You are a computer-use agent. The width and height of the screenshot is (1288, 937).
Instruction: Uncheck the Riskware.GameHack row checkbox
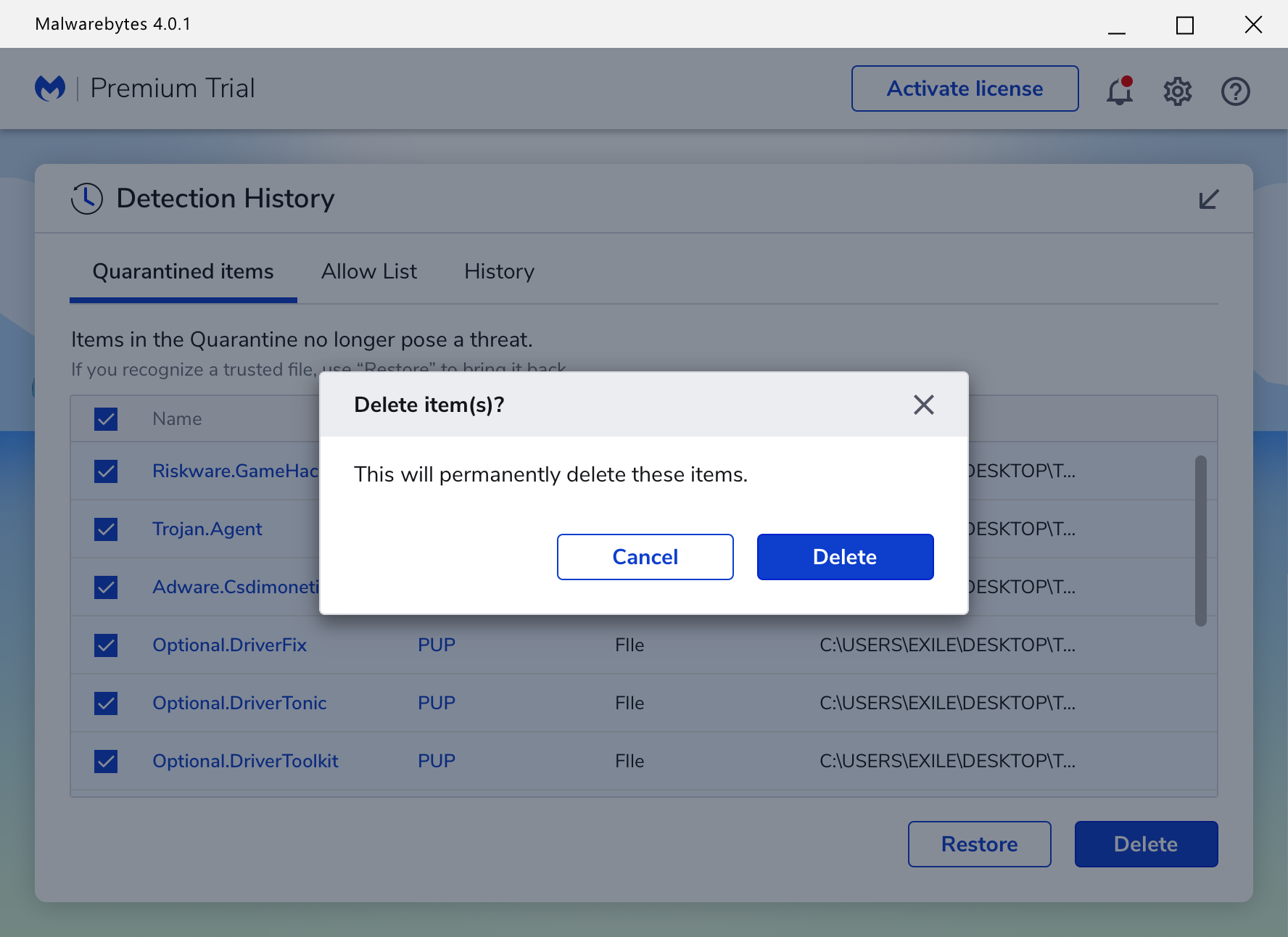[106, 471]
